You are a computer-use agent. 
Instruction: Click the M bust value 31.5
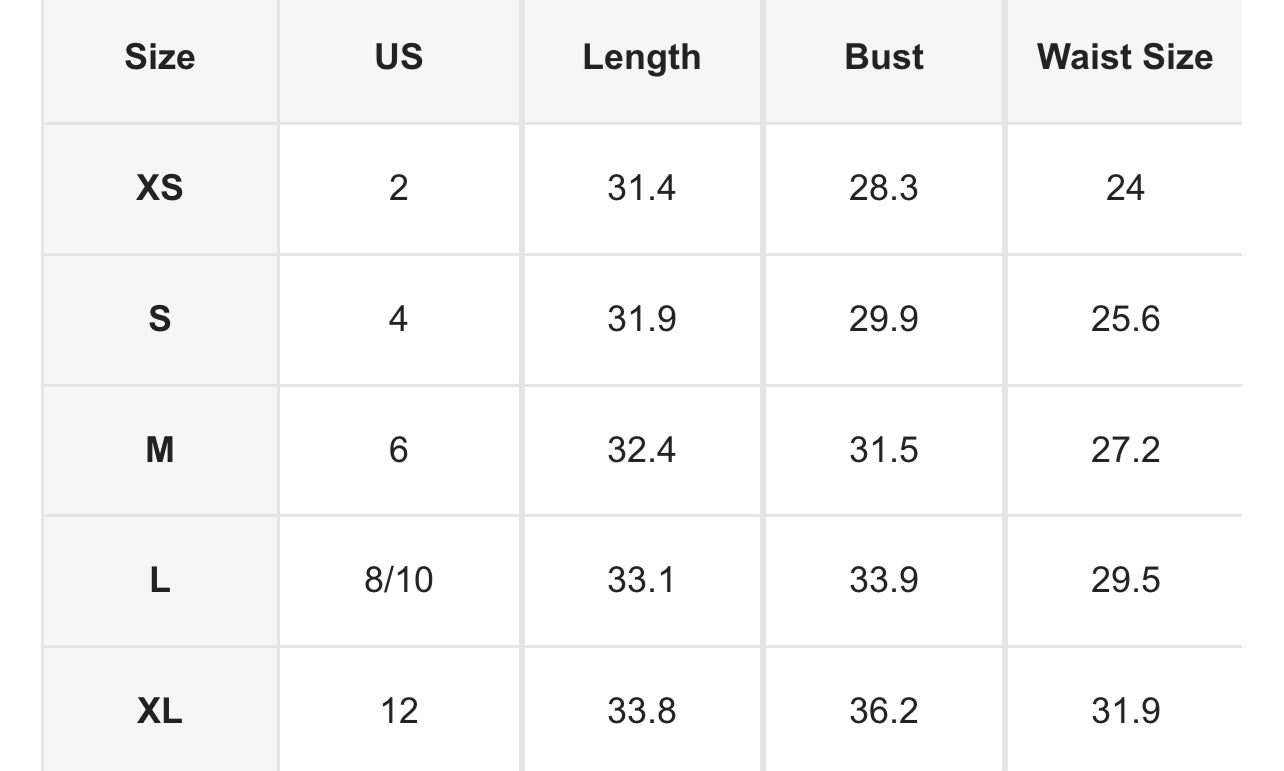[x=884, y=450]
